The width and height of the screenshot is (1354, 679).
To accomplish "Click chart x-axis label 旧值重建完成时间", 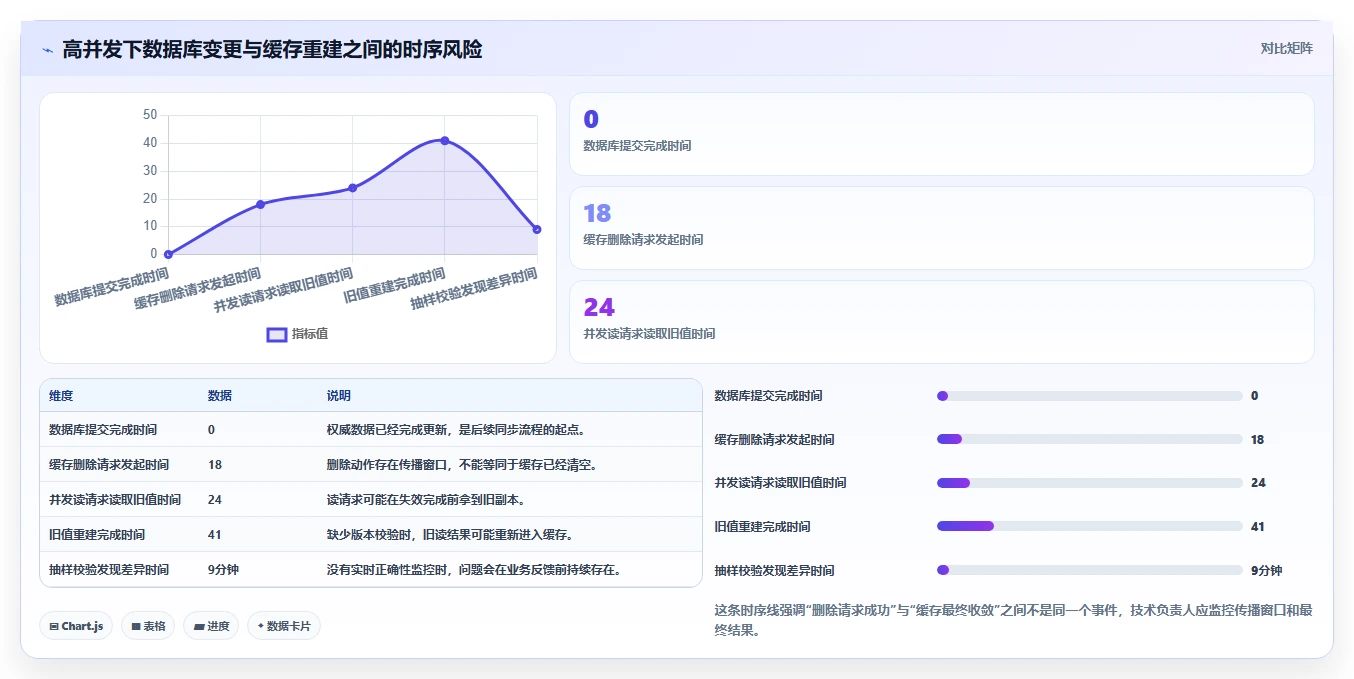I will click(x=394, y=286).
